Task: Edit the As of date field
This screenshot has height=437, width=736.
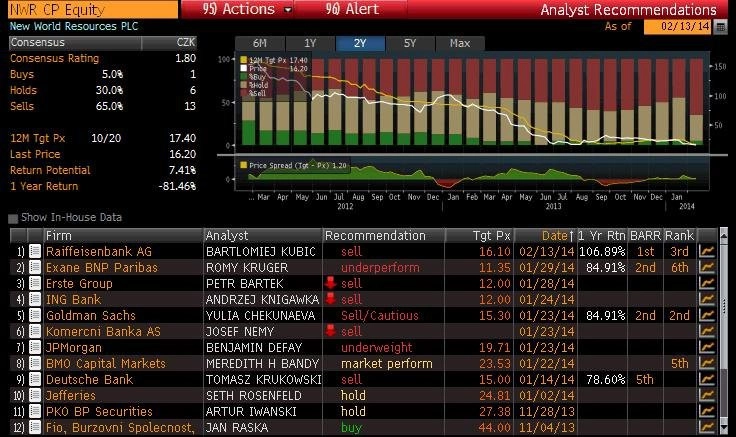Action: 678,26
